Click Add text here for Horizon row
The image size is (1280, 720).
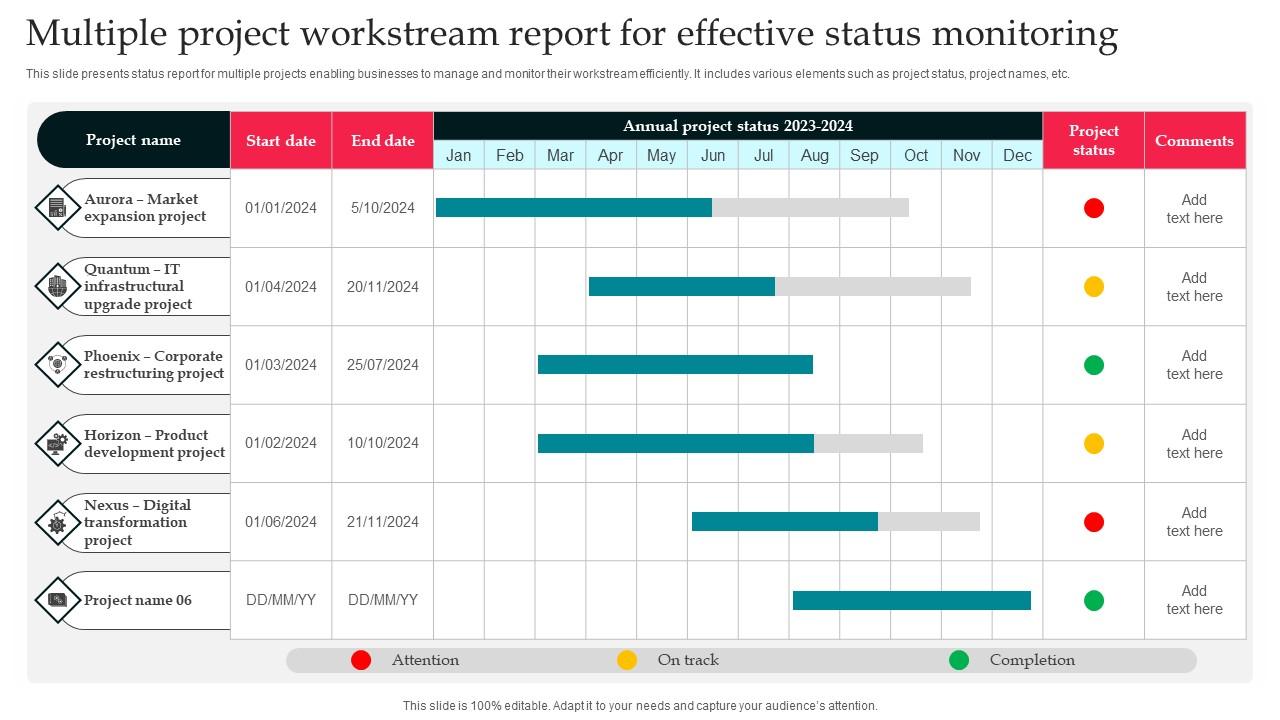(1194, 443)
